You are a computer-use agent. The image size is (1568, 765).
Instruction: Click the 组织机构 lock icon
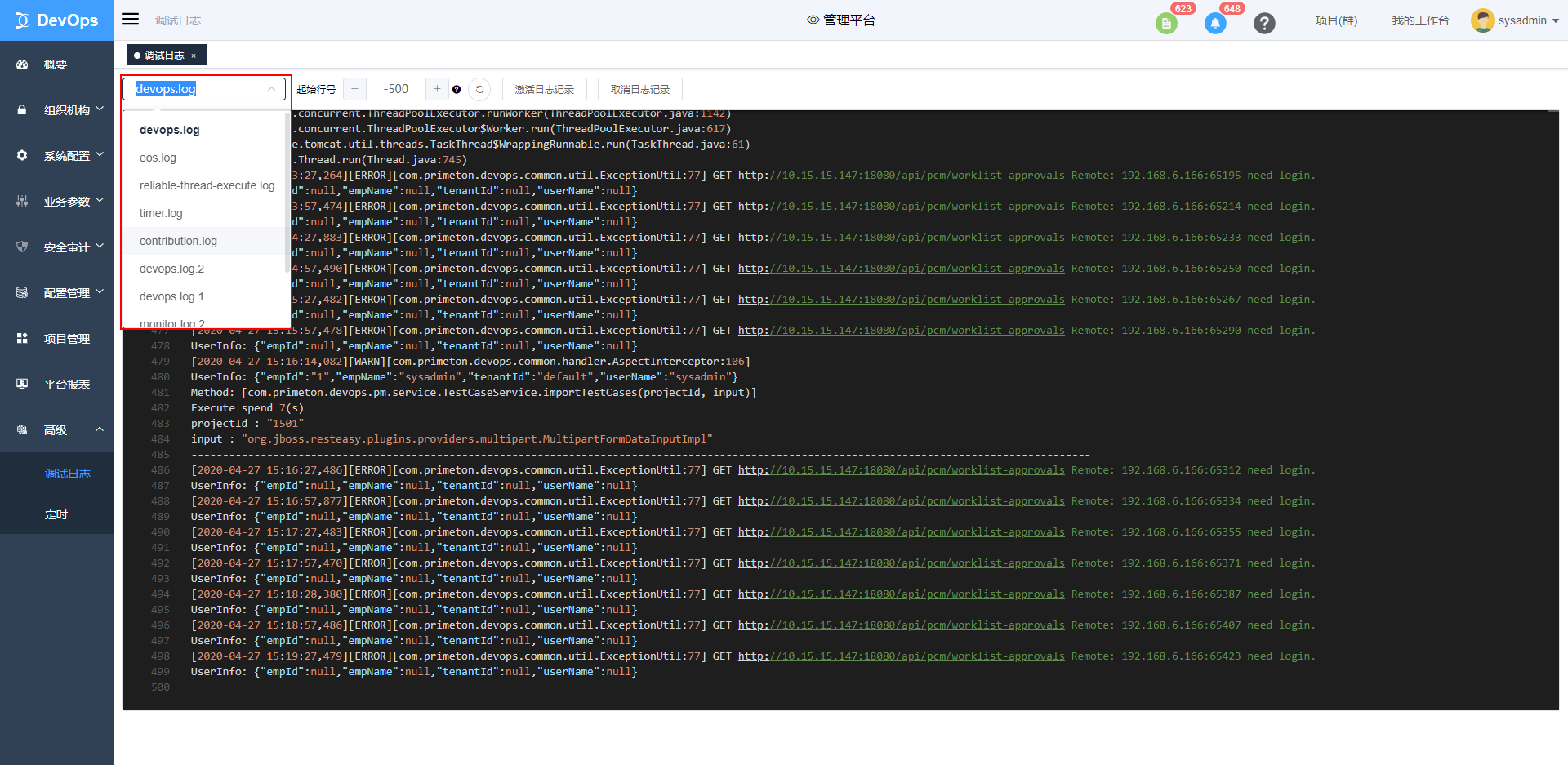click(x=22, y=109)
